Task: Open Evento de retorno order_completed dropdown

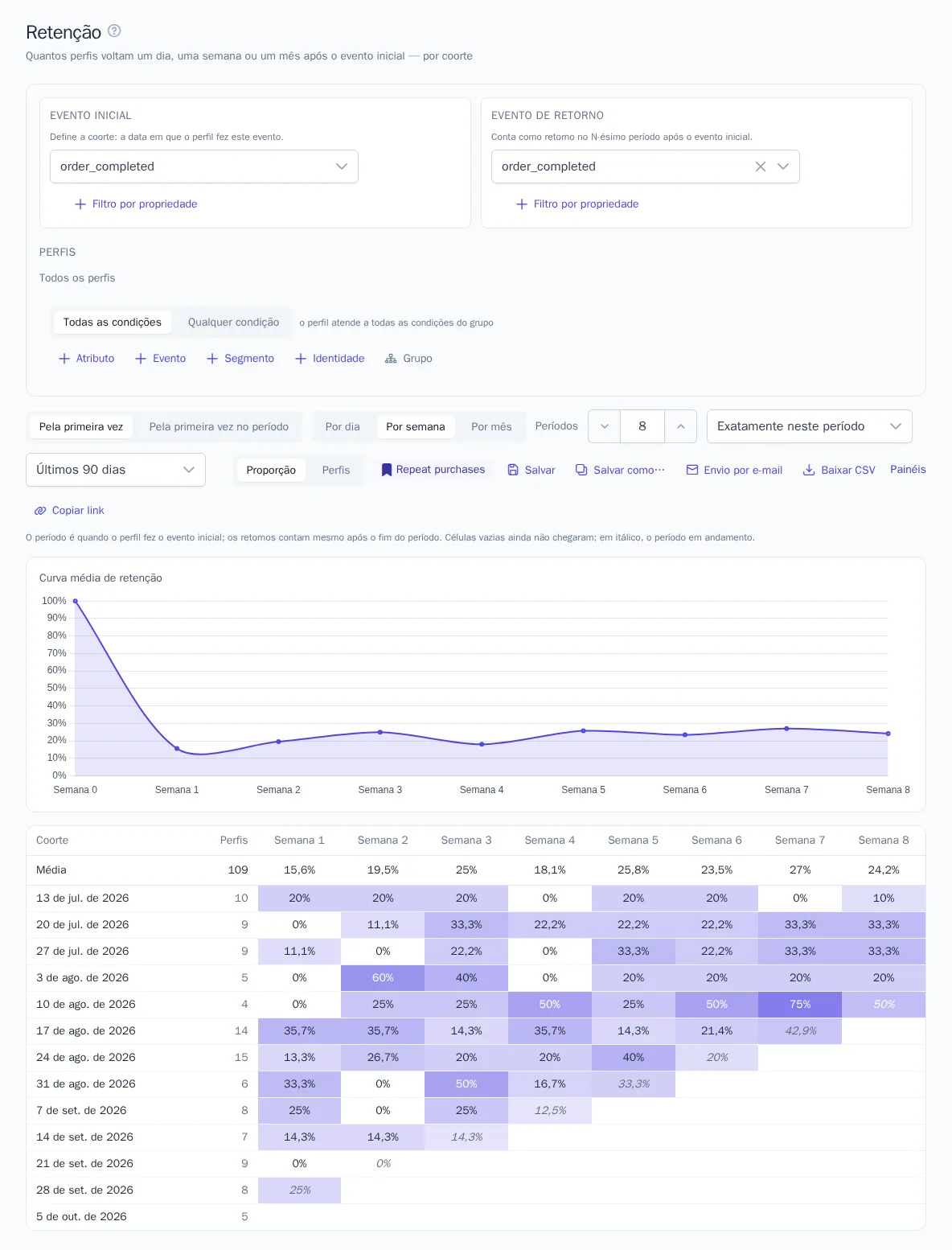Action: 646,167
